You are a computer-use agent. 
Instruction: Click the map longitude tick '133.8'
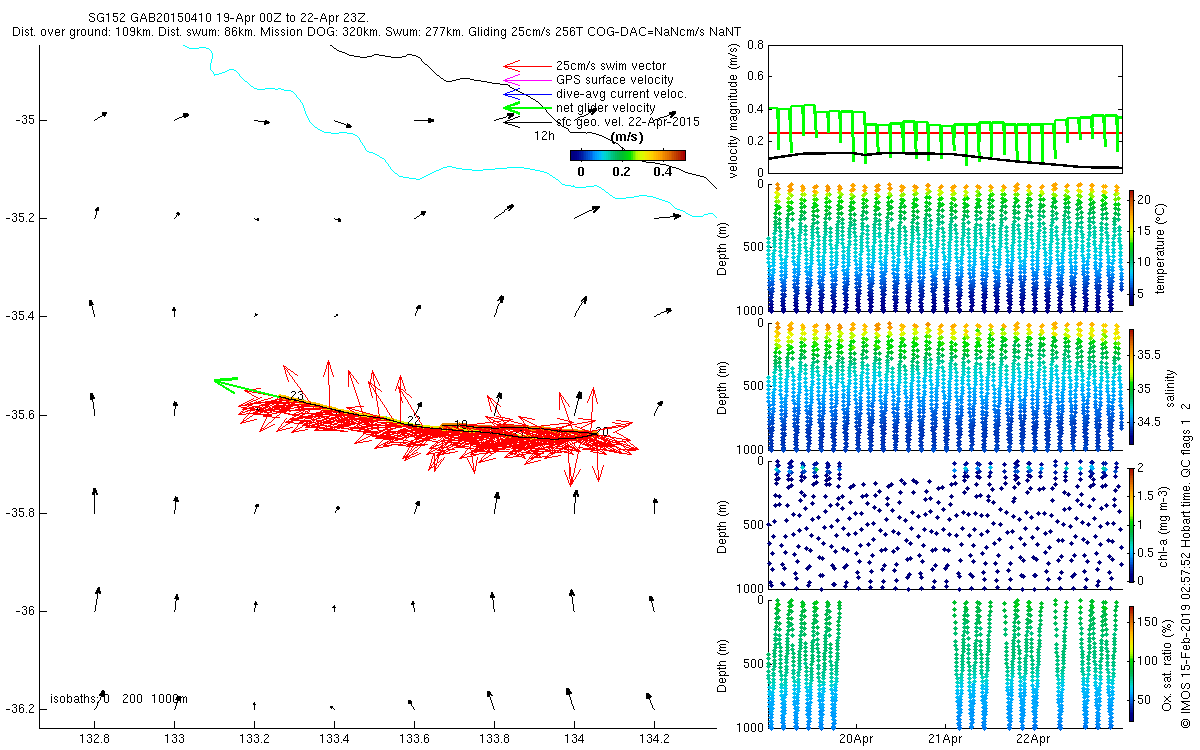pyautogui.click(x=494, y=739)
